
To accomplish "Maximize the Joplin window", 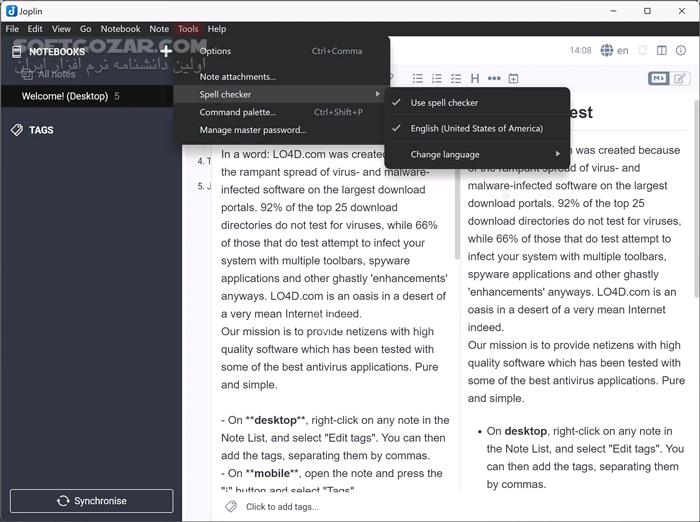I will click(647, 11).
